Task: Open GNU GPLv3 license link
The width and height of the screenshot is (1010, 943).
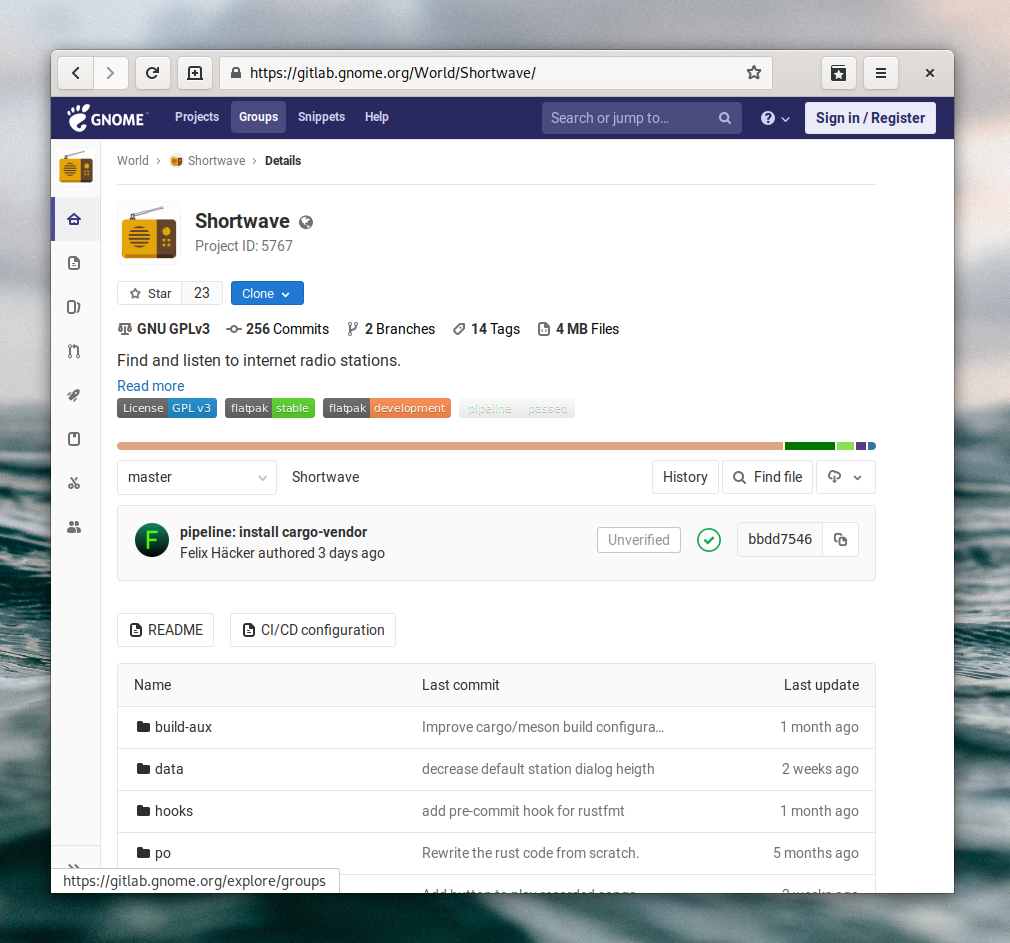Action: click(x=164, y=329)
